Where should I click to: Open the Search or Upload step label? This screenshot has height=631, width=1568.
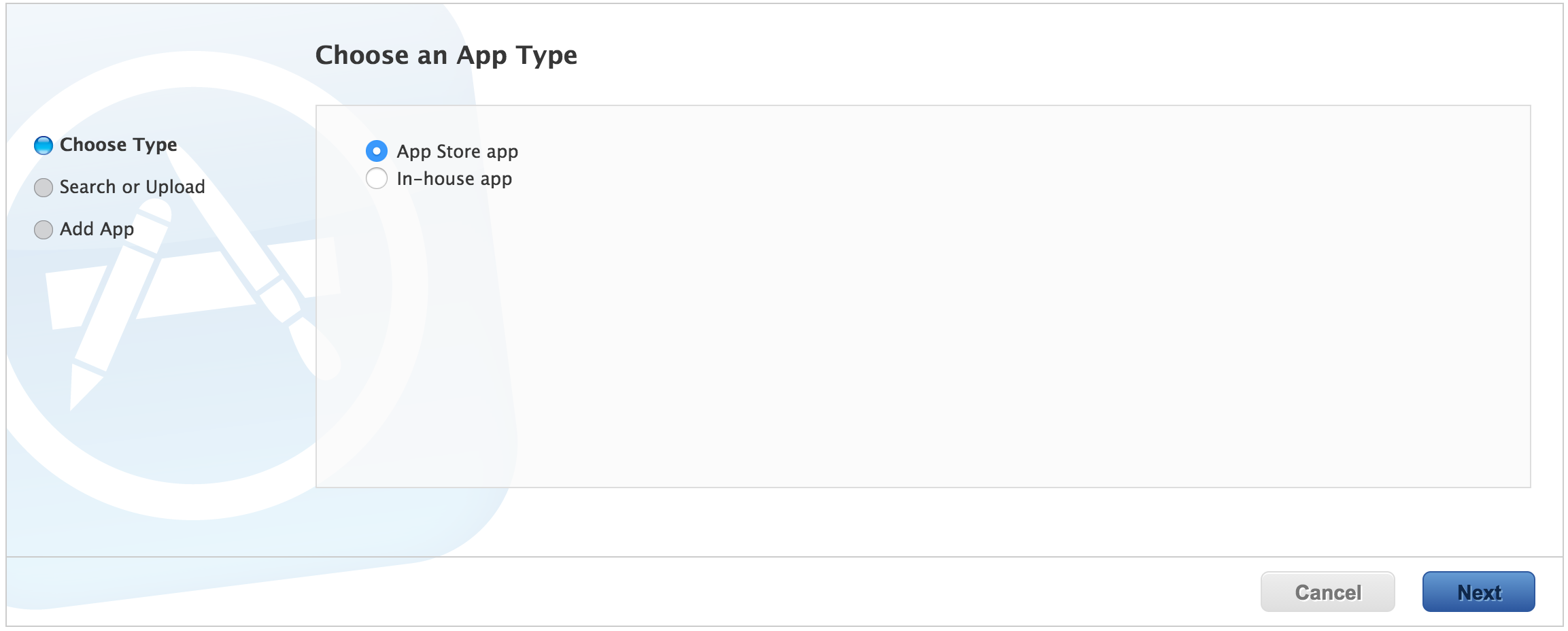pyautogui.click(x=132, y=187)
